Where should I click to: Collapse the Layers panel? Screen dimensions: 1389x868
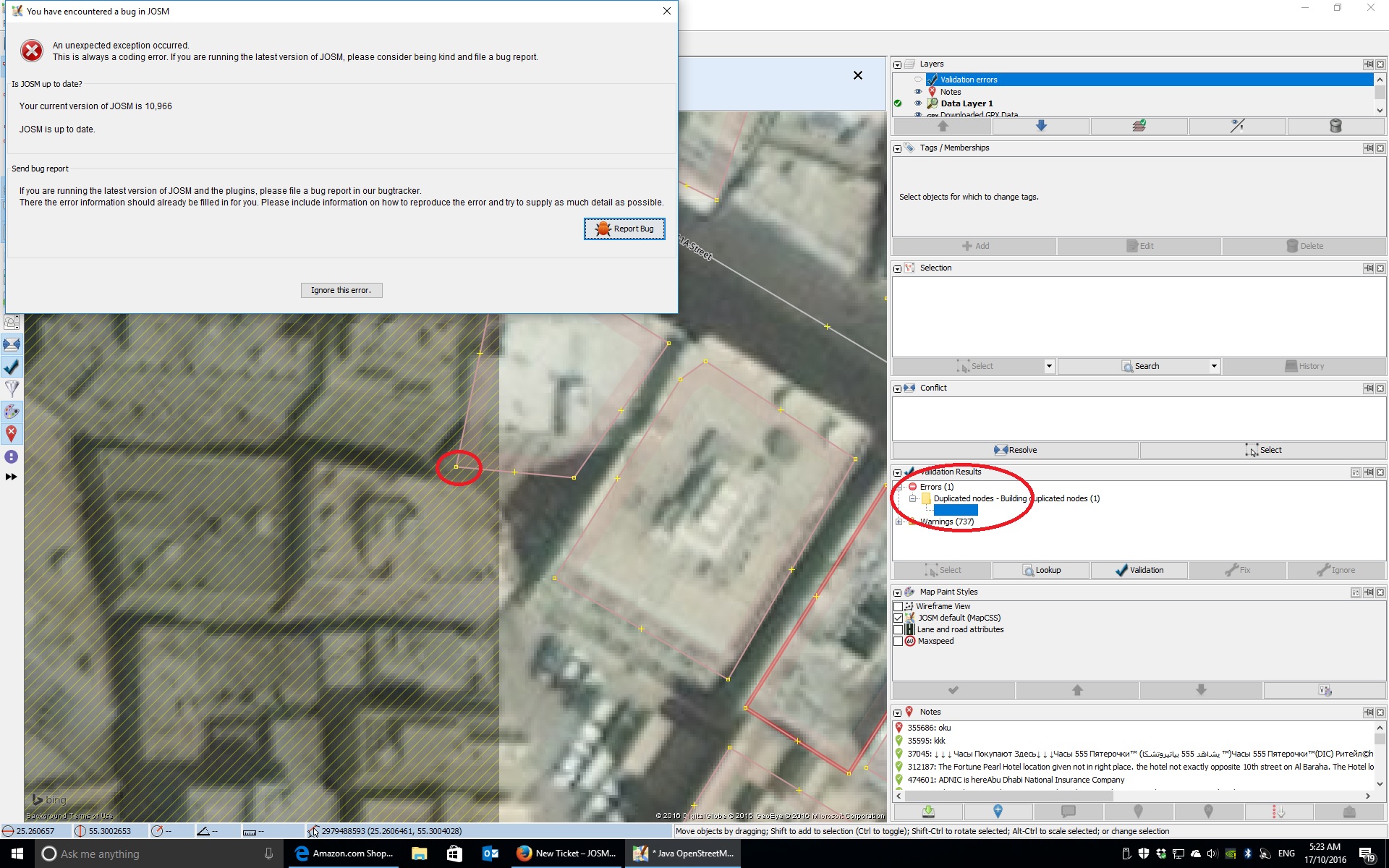point(898,65)
